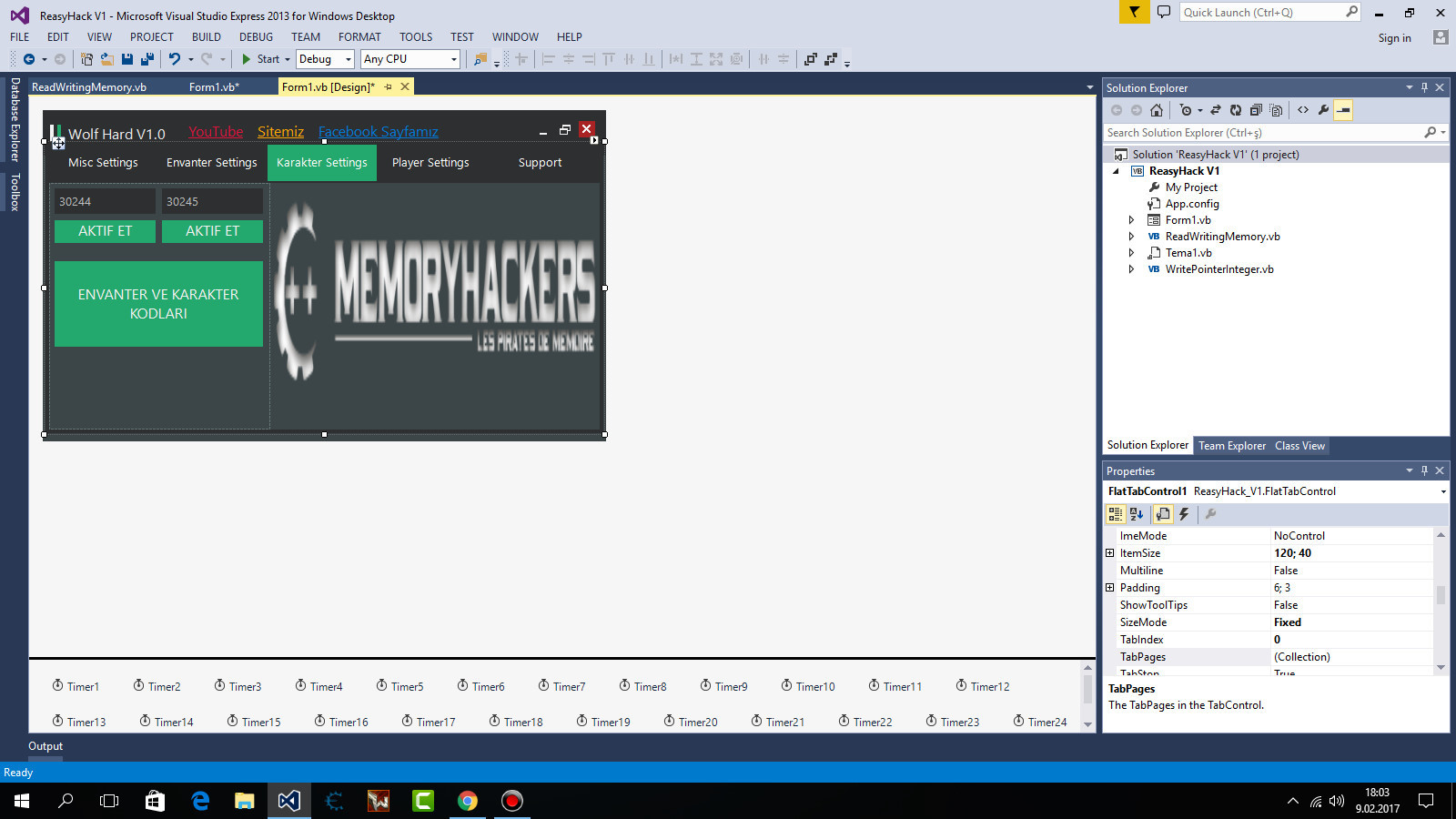Undo the last action
This screenshot has height=819, width=1456.
[174, 59]
